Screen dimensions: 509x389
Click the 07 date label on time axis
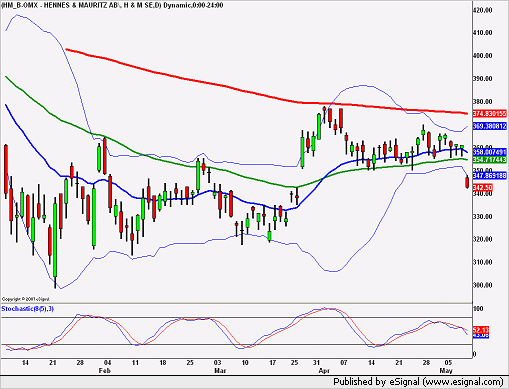click(x=344, y=363)
